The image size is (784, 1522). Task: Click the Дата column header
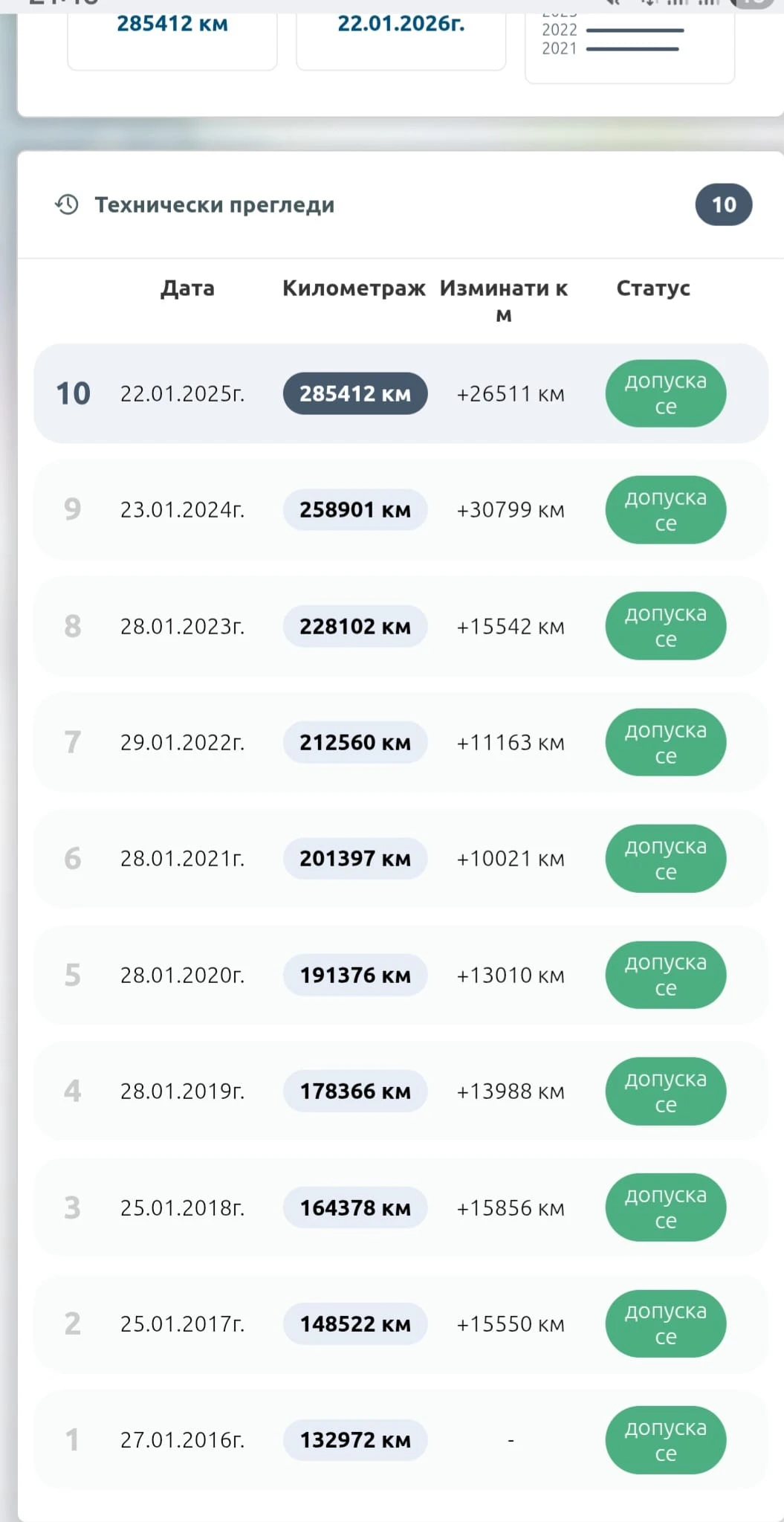pos(187,288)
